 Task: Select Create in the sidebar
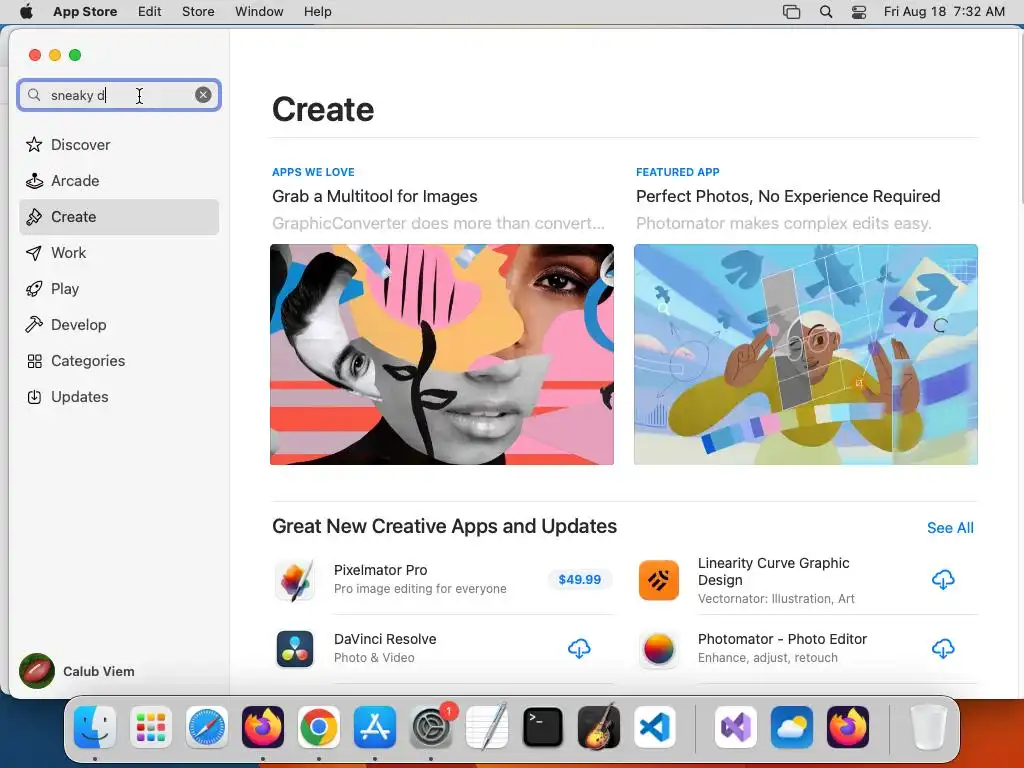pos(119,217)
